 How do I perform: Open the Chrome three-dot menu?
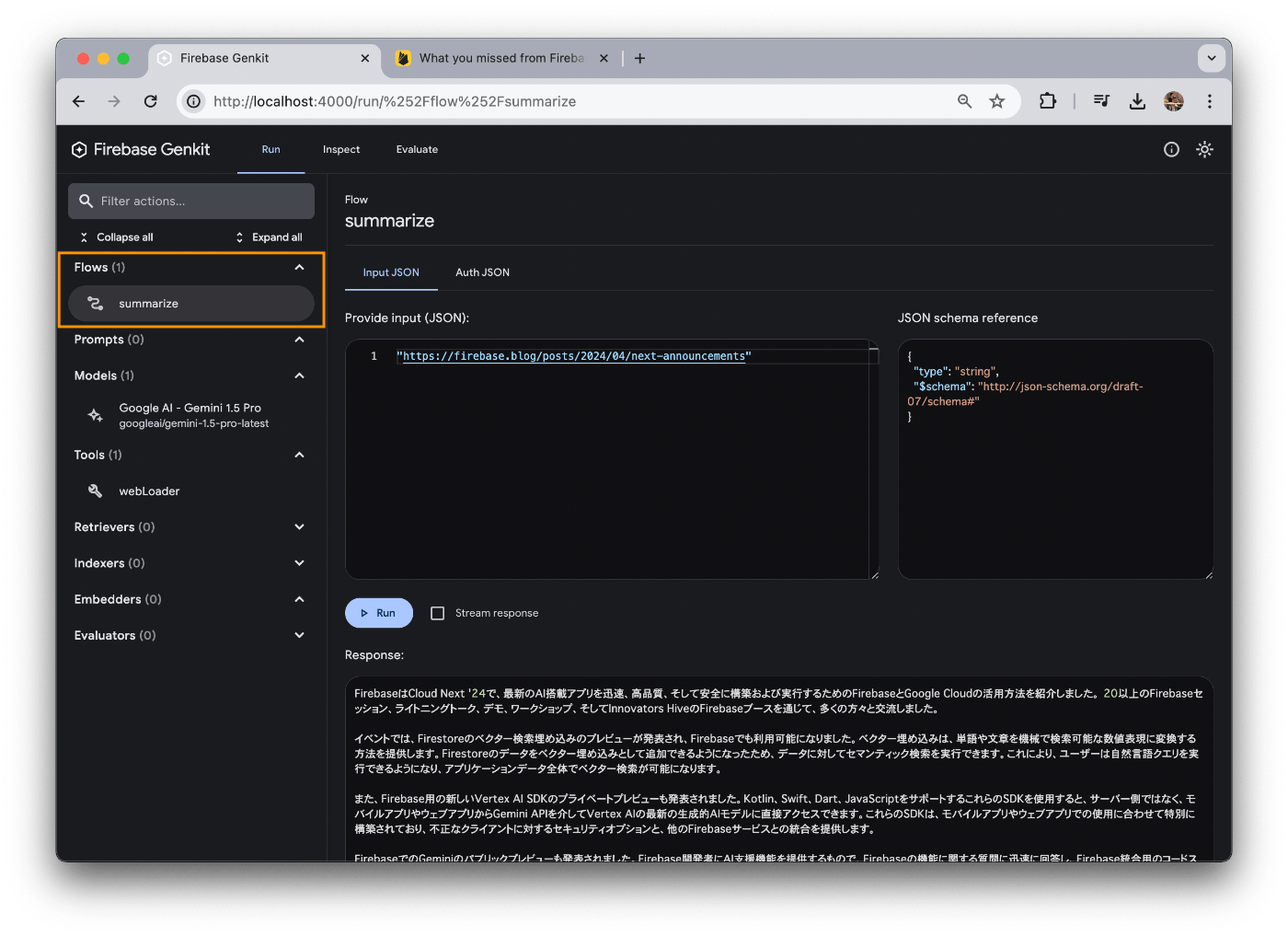point(1209,101)
